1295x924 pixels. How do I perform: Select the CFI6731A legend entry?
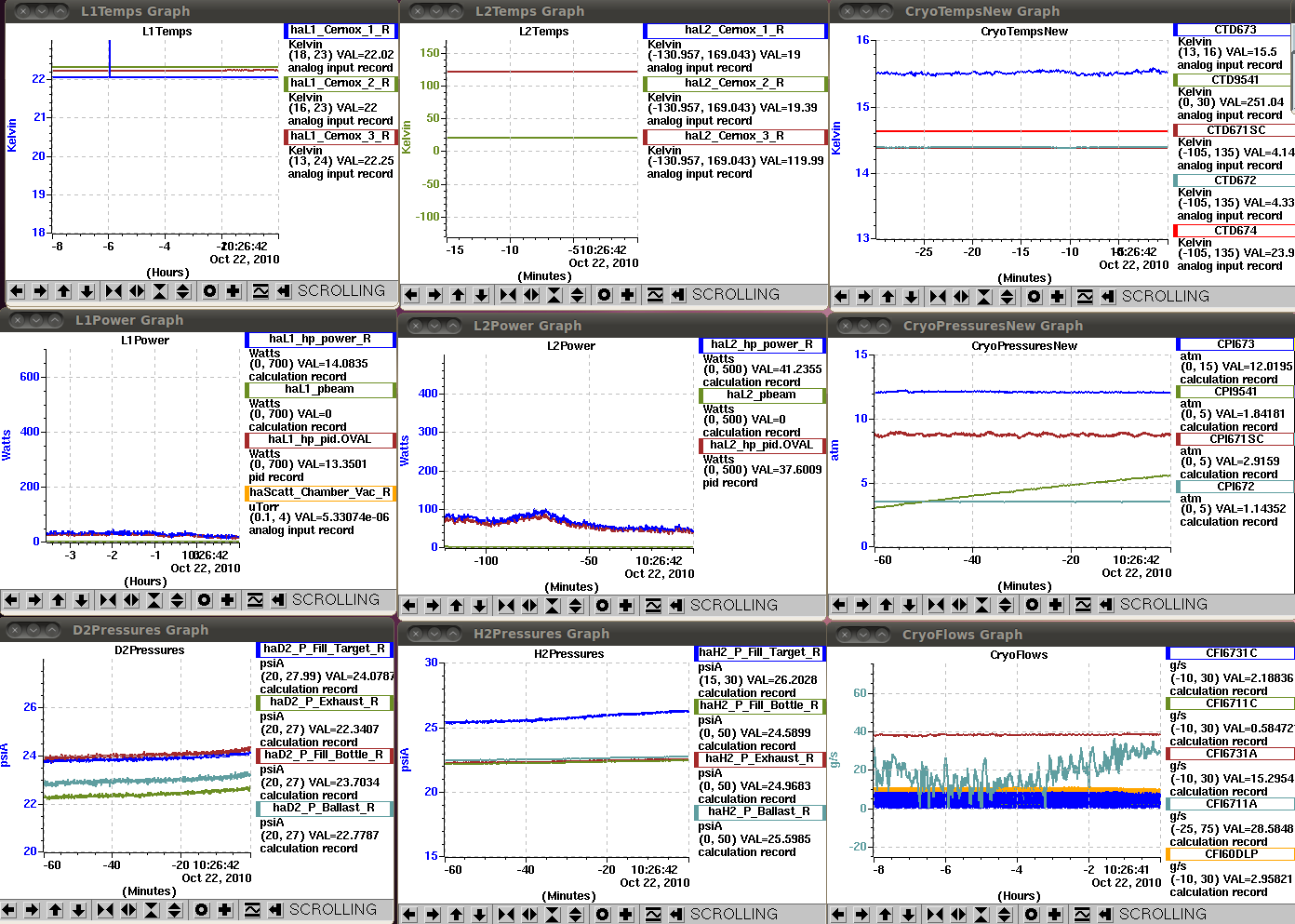(x=1230, y=754)
